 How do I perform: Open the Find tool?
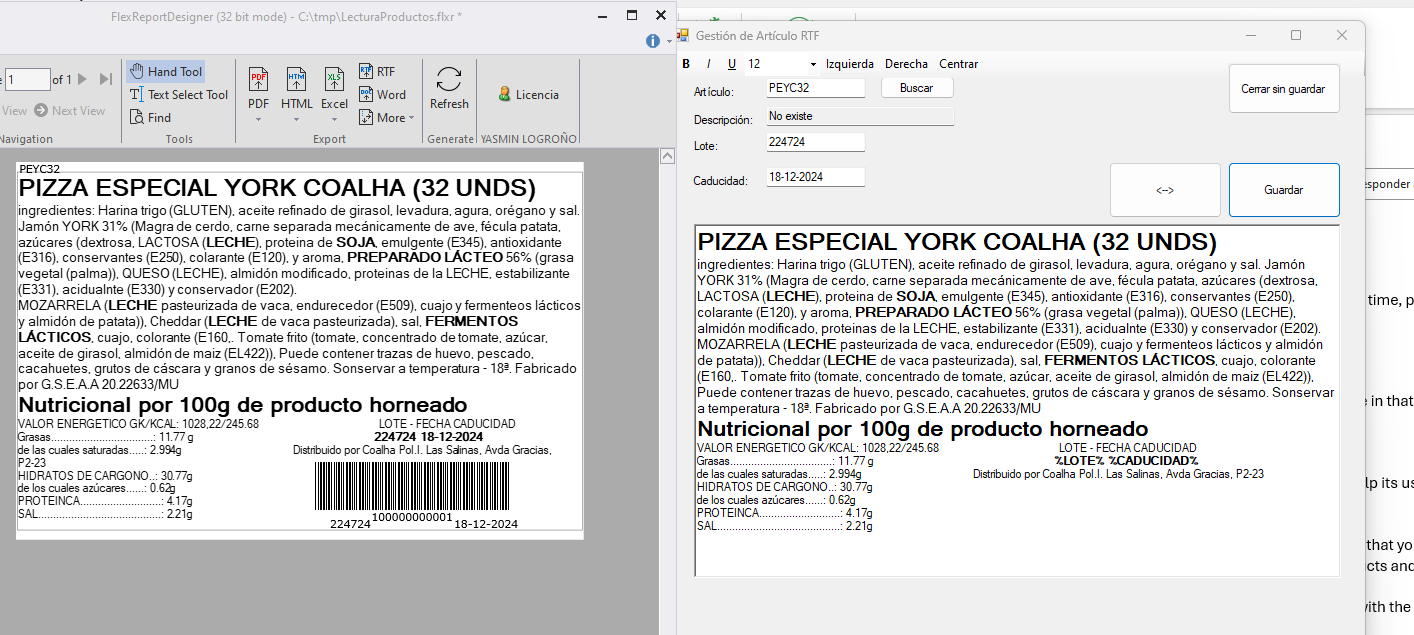point(151,118)
